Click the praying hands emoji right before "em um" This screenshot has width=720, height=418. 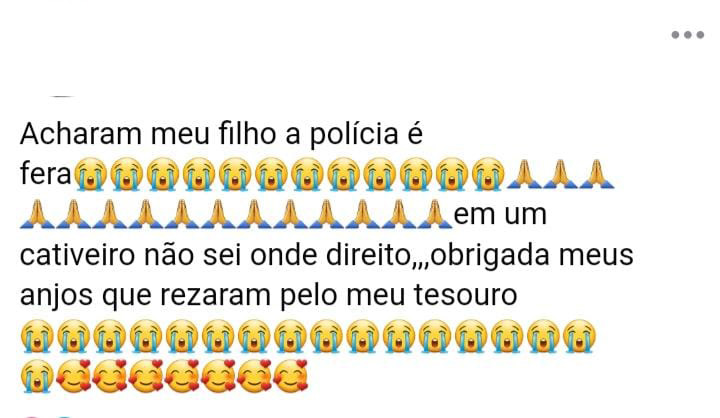435,214
